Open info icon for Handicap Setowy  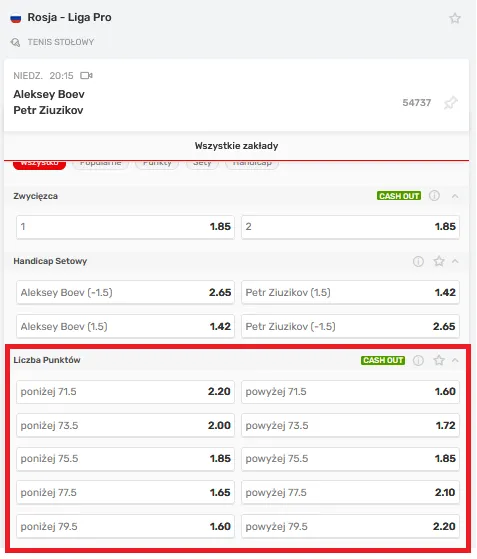(418, 261)
